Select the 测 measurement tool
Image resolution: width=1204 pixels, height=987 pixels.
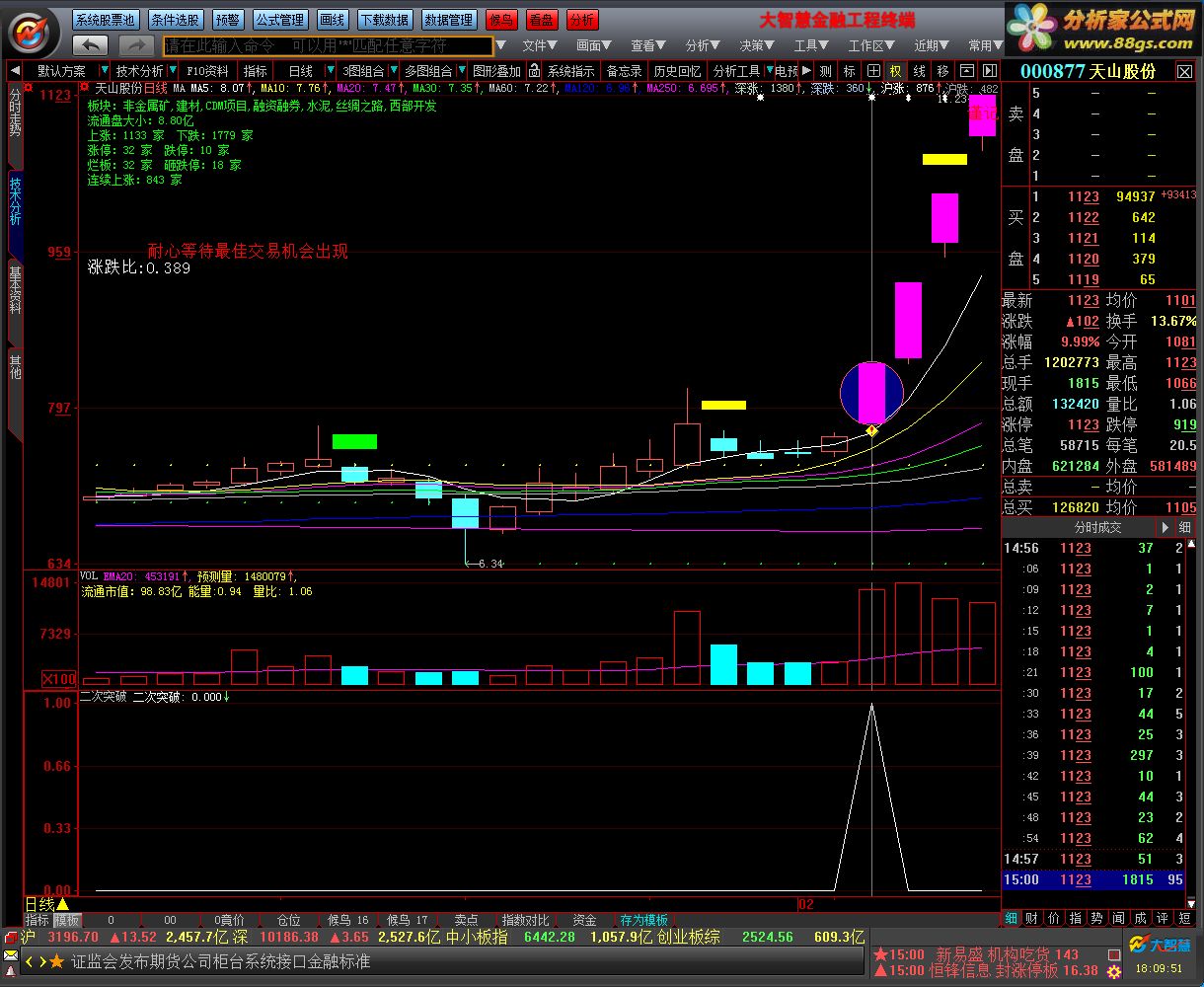pyautogui.click(x=825, y=71)
